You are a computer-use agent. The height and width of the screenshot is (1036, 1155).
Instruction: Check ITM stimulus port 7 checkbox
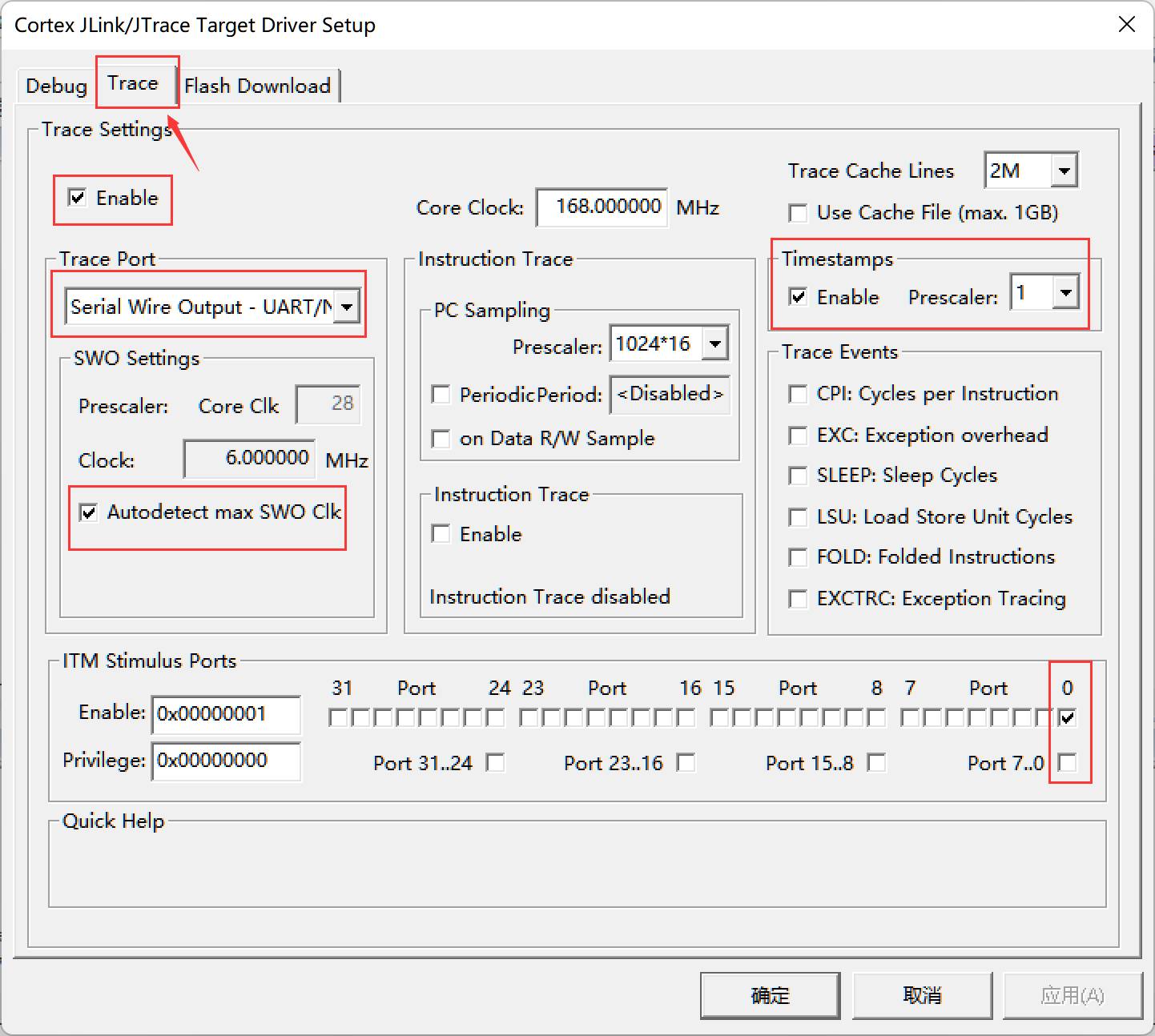click(910, 717)
